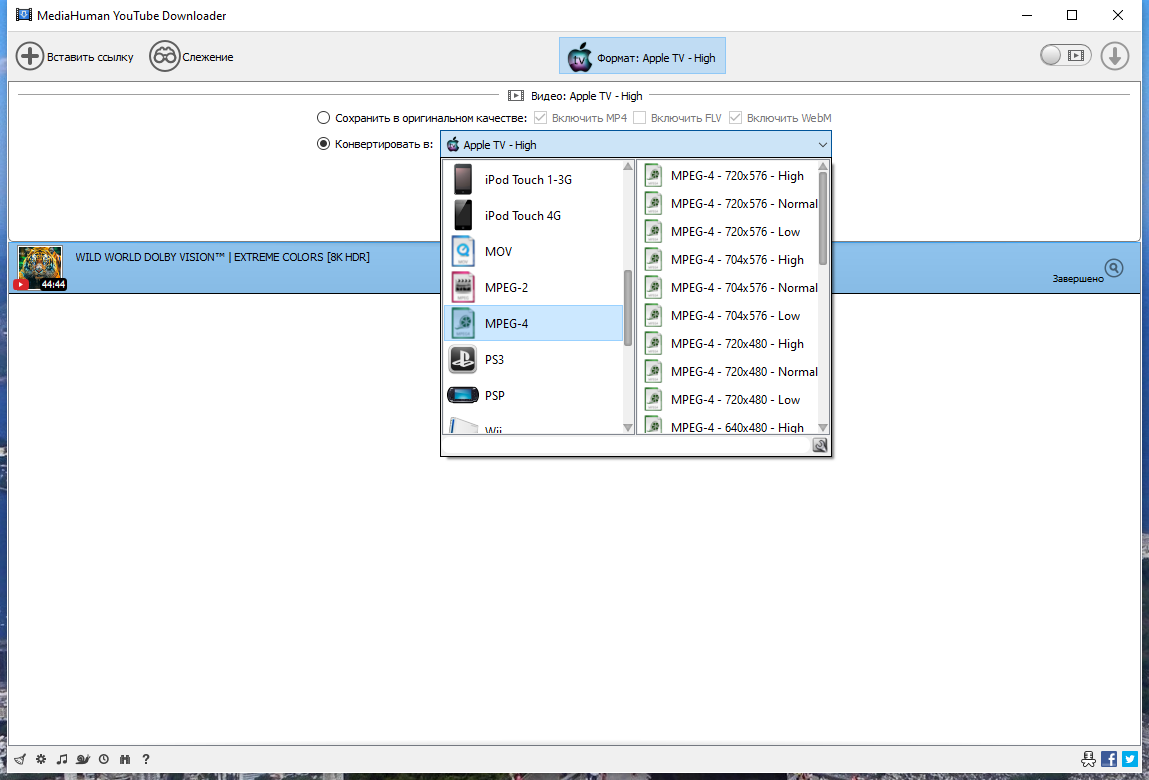Select highlighted MPEG-4 format category

pos(533,323)
